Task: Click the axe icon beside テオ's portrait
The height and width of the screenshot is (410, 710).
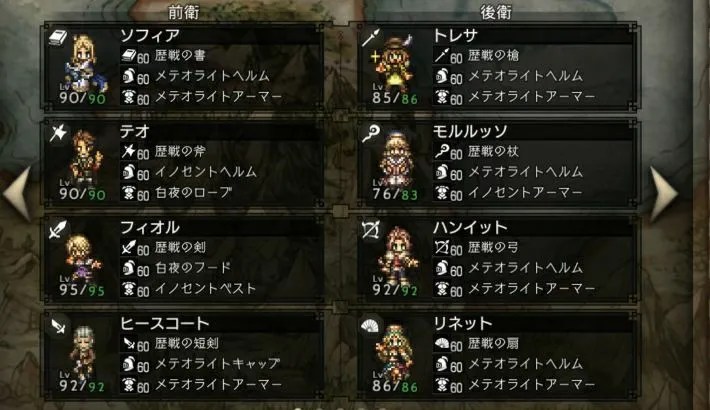Action: point(58,133)
